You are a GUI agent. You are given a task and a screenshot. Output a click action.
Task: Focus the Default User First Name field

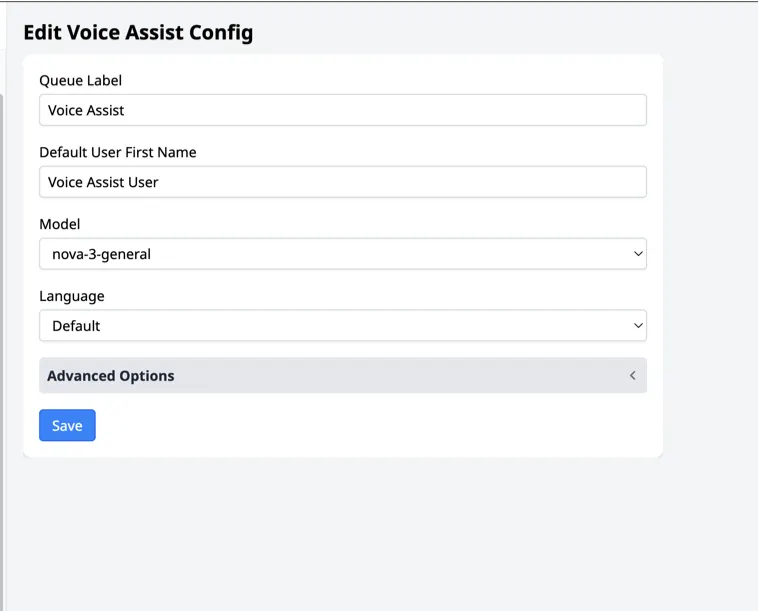coord(342,182)
